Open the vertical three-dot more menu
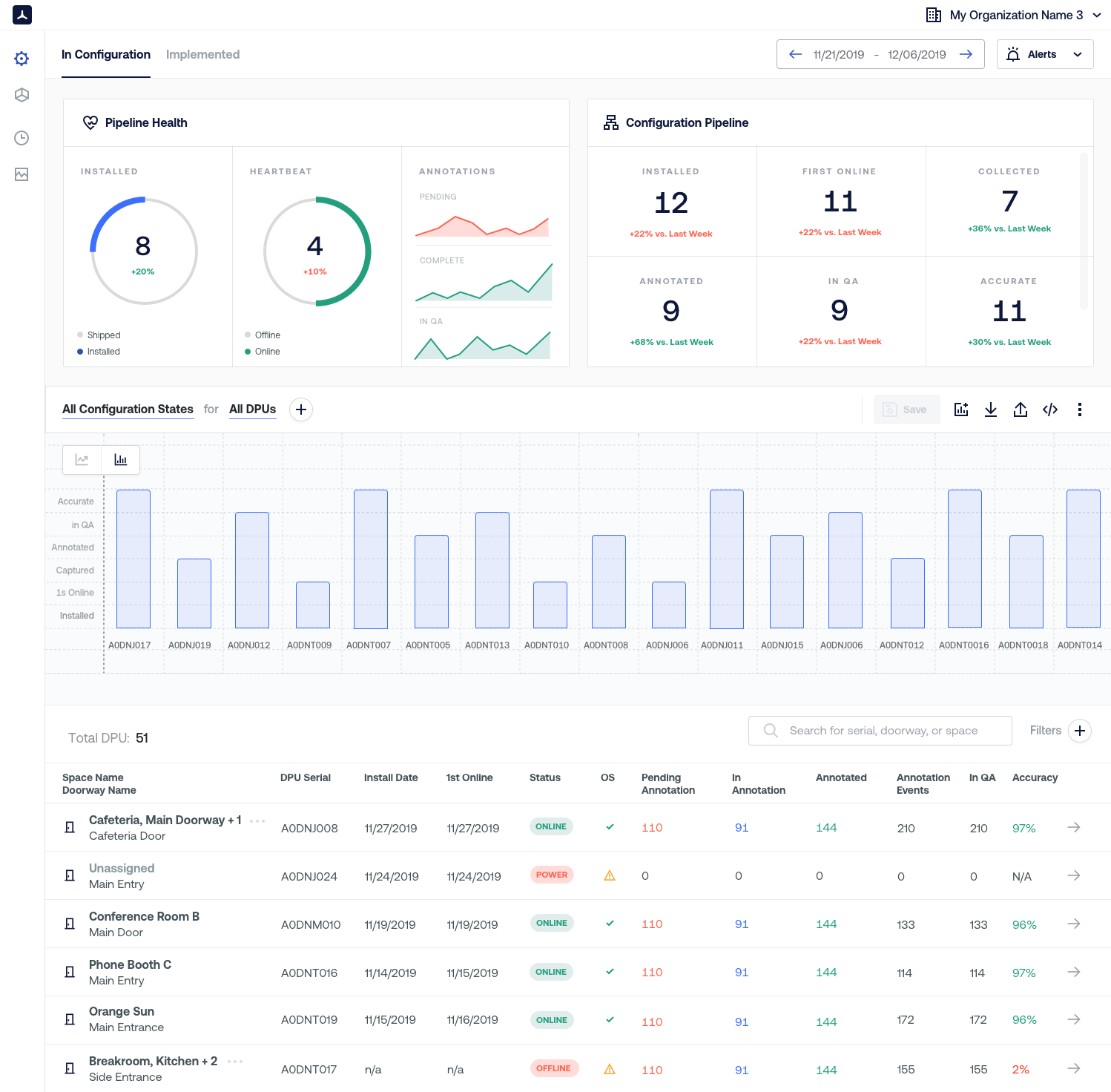The height and width of the screenshot is (1092, 1111). (x=1079, y=409)
